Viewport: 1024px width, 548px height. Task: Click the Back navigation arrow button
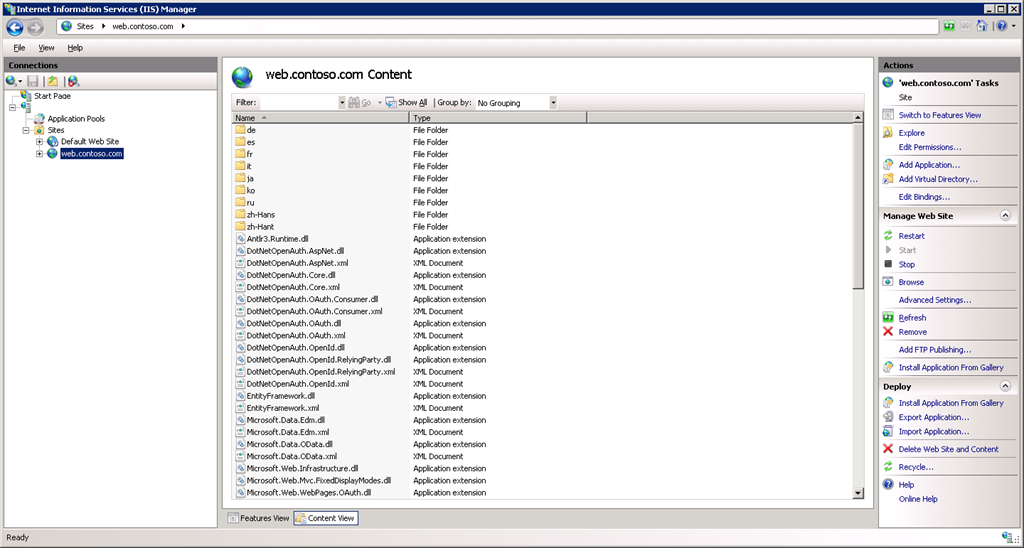[x=14, y=27]
